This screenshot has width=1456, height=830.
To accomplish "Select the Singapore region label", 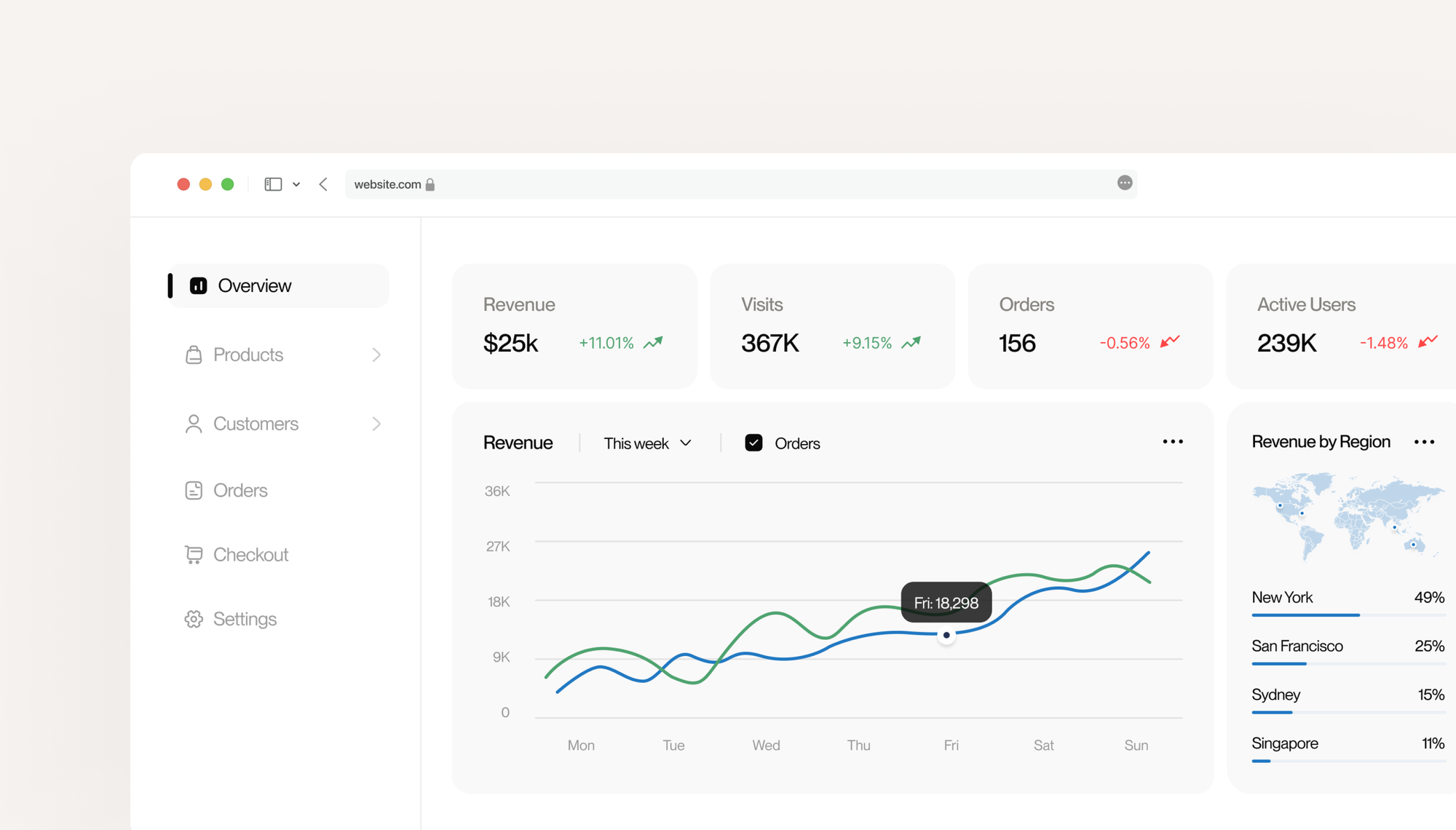I will [x=1285, y=743].
